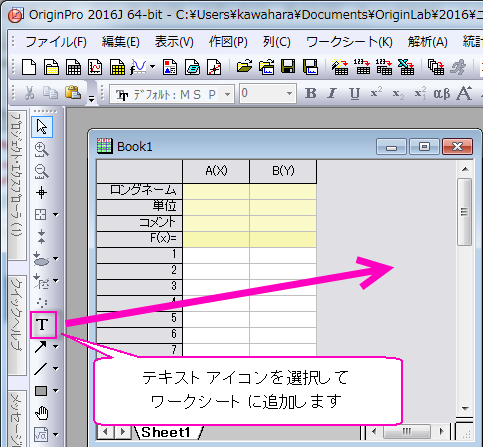Click the vertical scrollbar thumb in Book1
The image size is (483, 447).
pyautogui.click(x=464, y=212)
